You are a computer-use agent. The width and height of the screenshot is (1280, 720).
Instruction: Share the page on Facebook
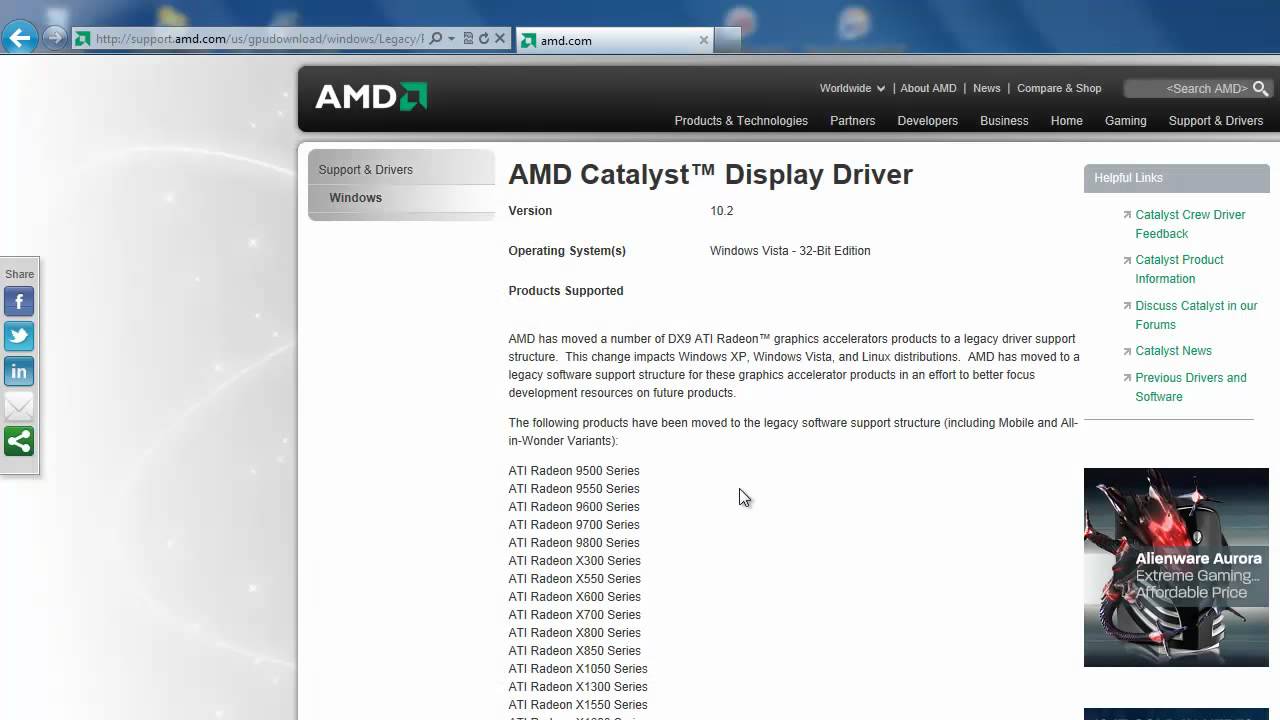19,301
